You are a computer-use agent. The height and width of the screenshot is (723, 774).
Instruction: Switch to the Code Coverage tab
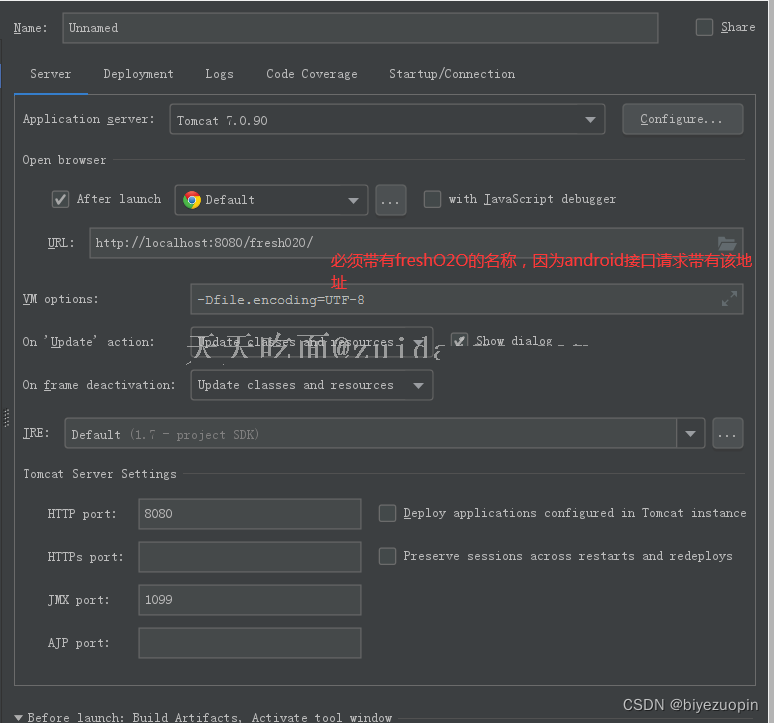tap(311, 74)
